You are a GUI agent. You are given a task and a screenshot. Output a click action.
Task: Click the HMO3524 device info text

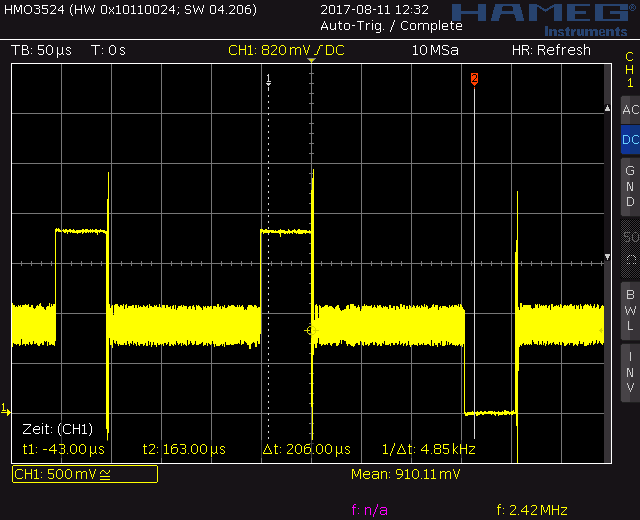click(130, 9)
